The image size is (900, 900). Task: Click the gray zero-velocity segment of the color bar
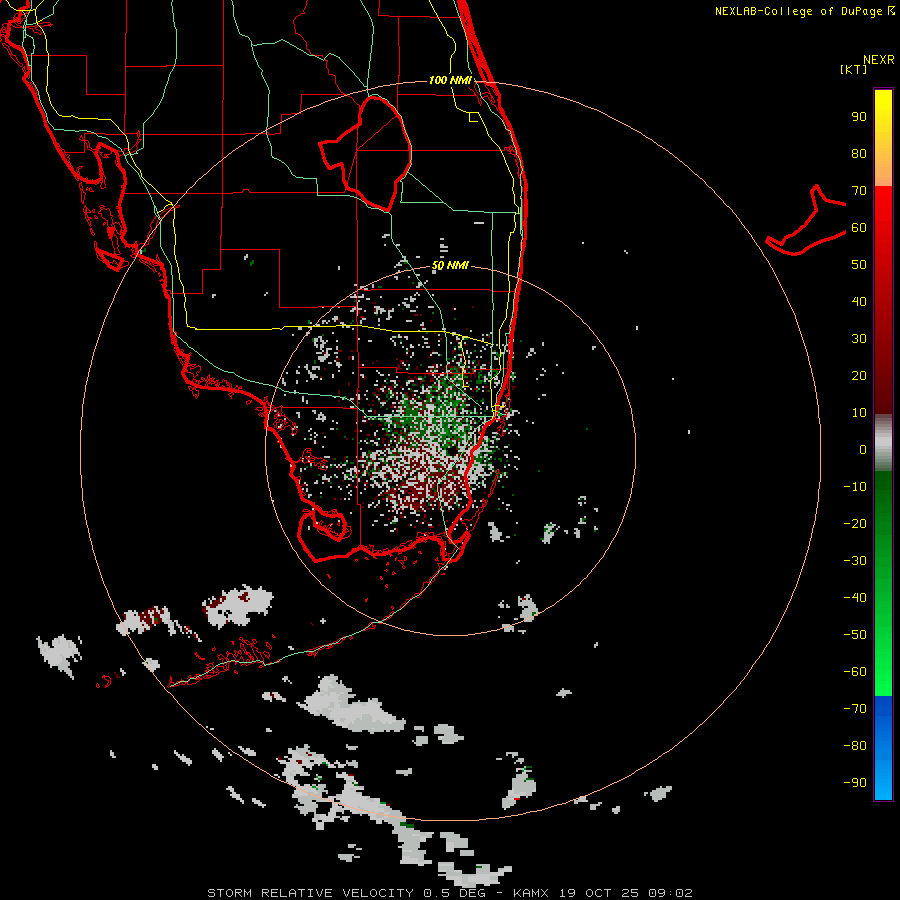click(883, 443)
